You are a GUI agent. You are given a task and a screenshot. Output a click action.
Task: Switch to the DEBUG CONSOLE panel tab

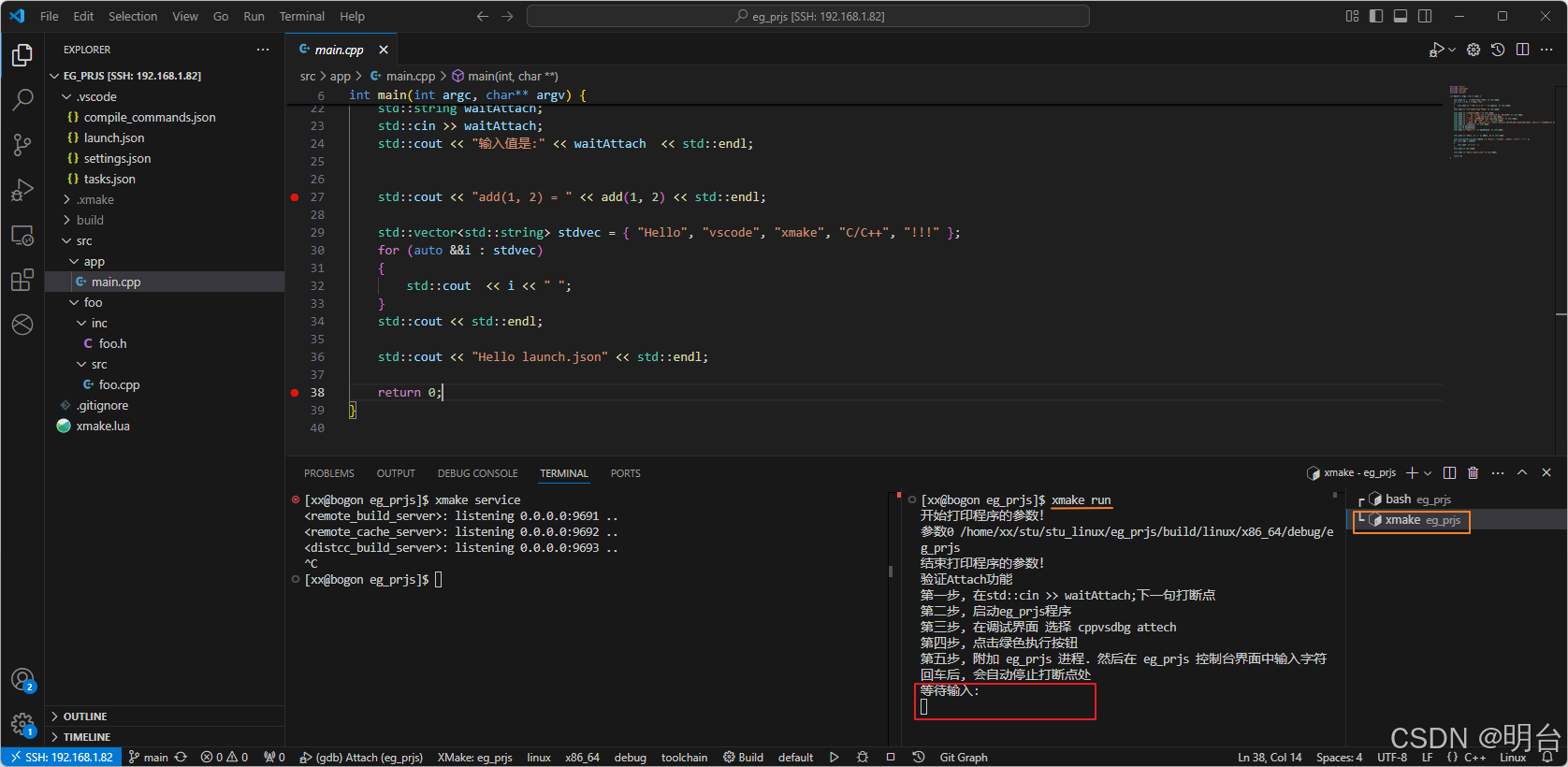(x=477, y=473)
